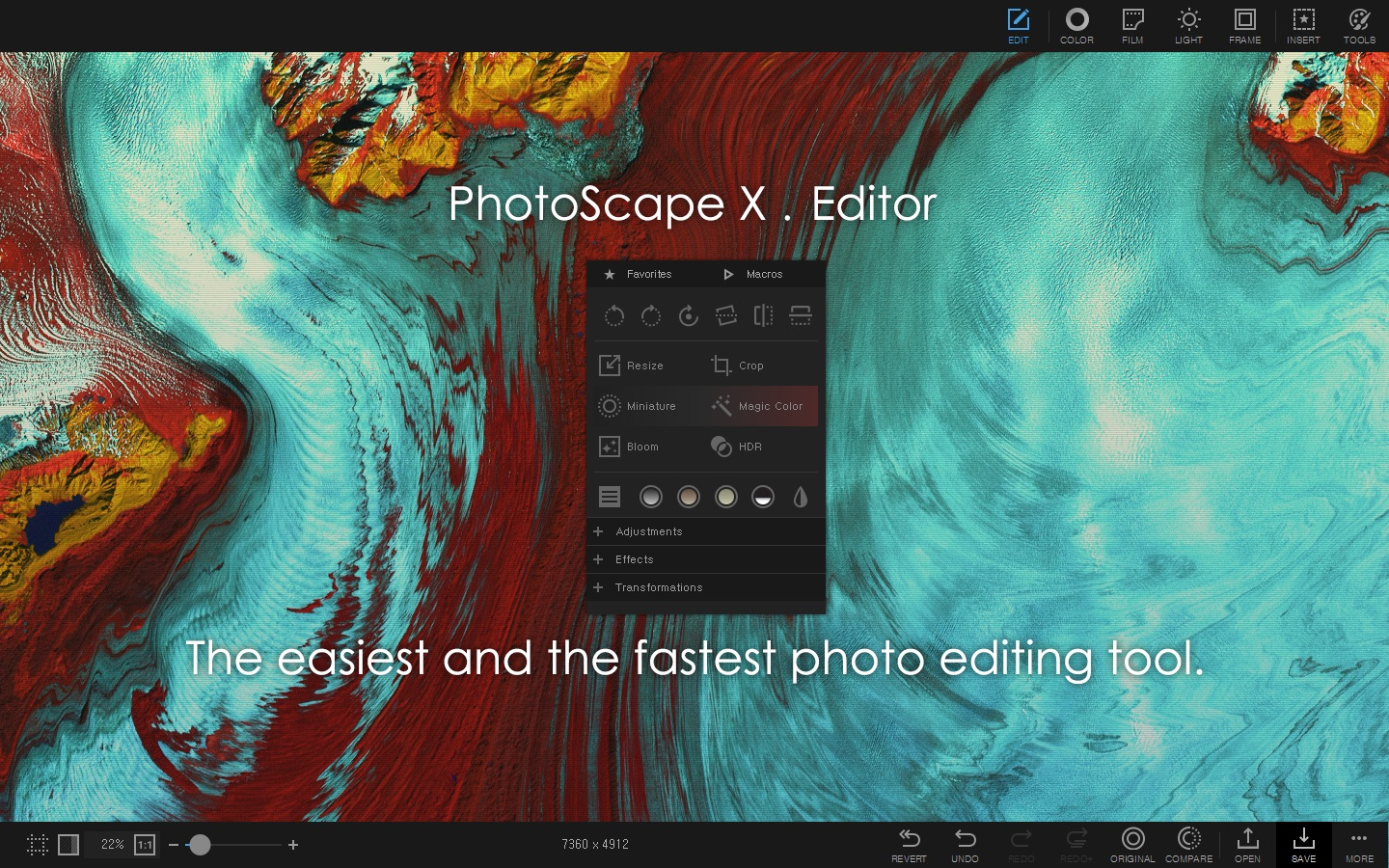Apply the Miniature effect
1389x868 pixels.
[638, 406]
